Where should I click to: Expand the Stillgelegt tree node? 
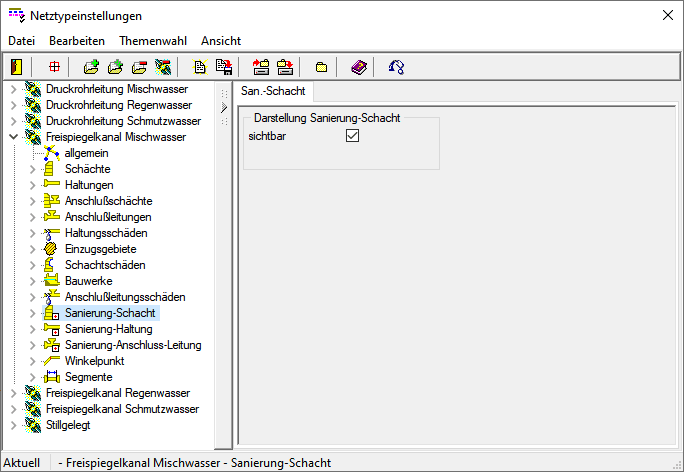[x=12, y=425]
